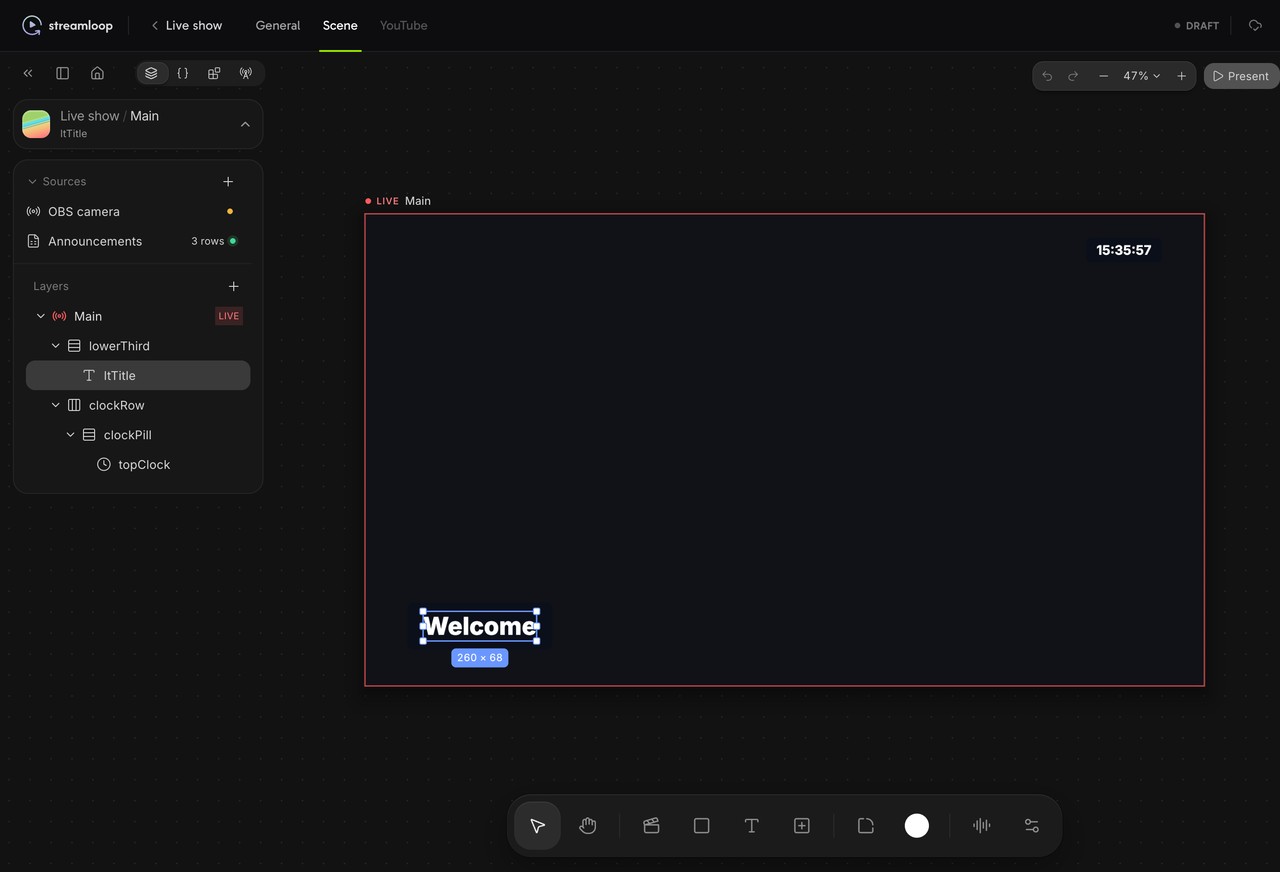Zoom out with the minus button
Screen dimensions: 1280x872
click(x=1103, y=76)
